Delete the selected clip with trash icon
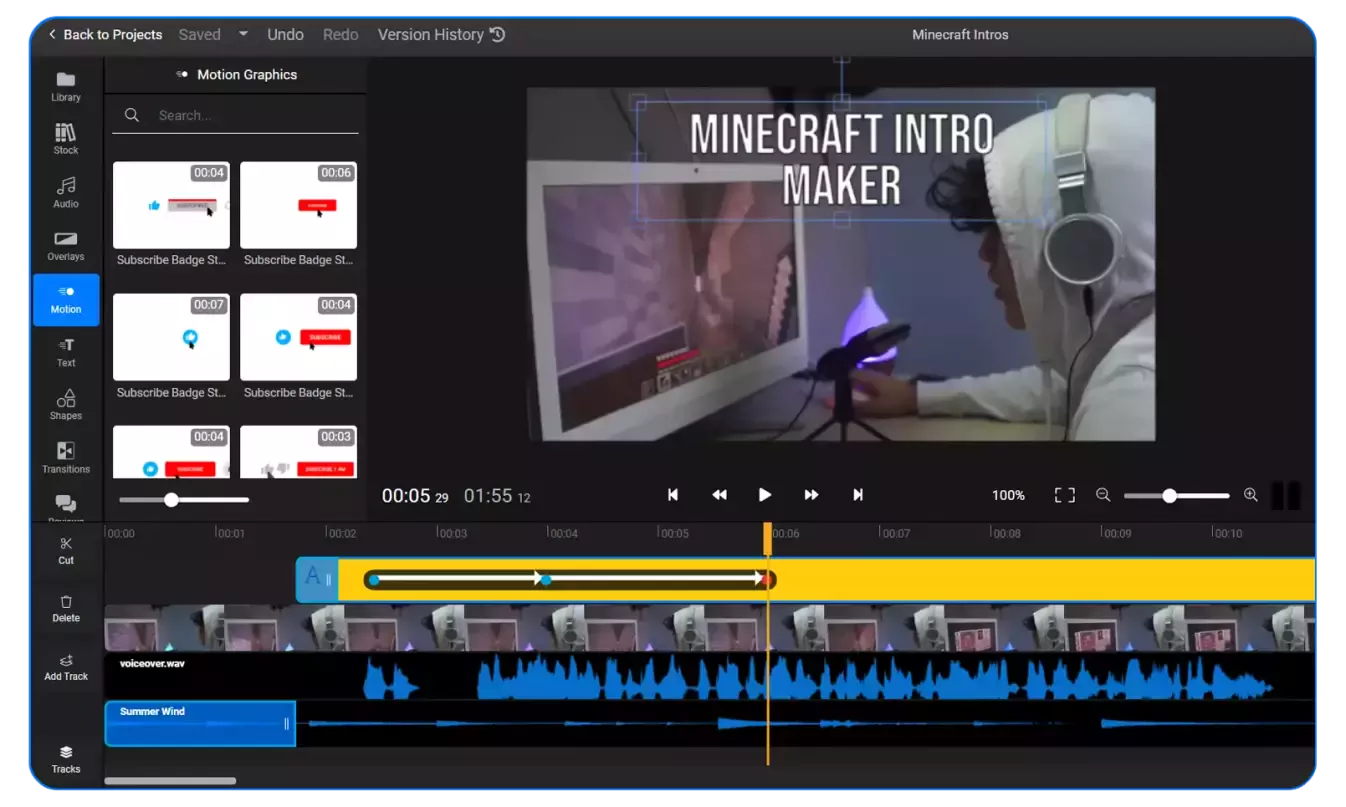The height and width of the screenshot is (807, 1346). coord(66,608)
